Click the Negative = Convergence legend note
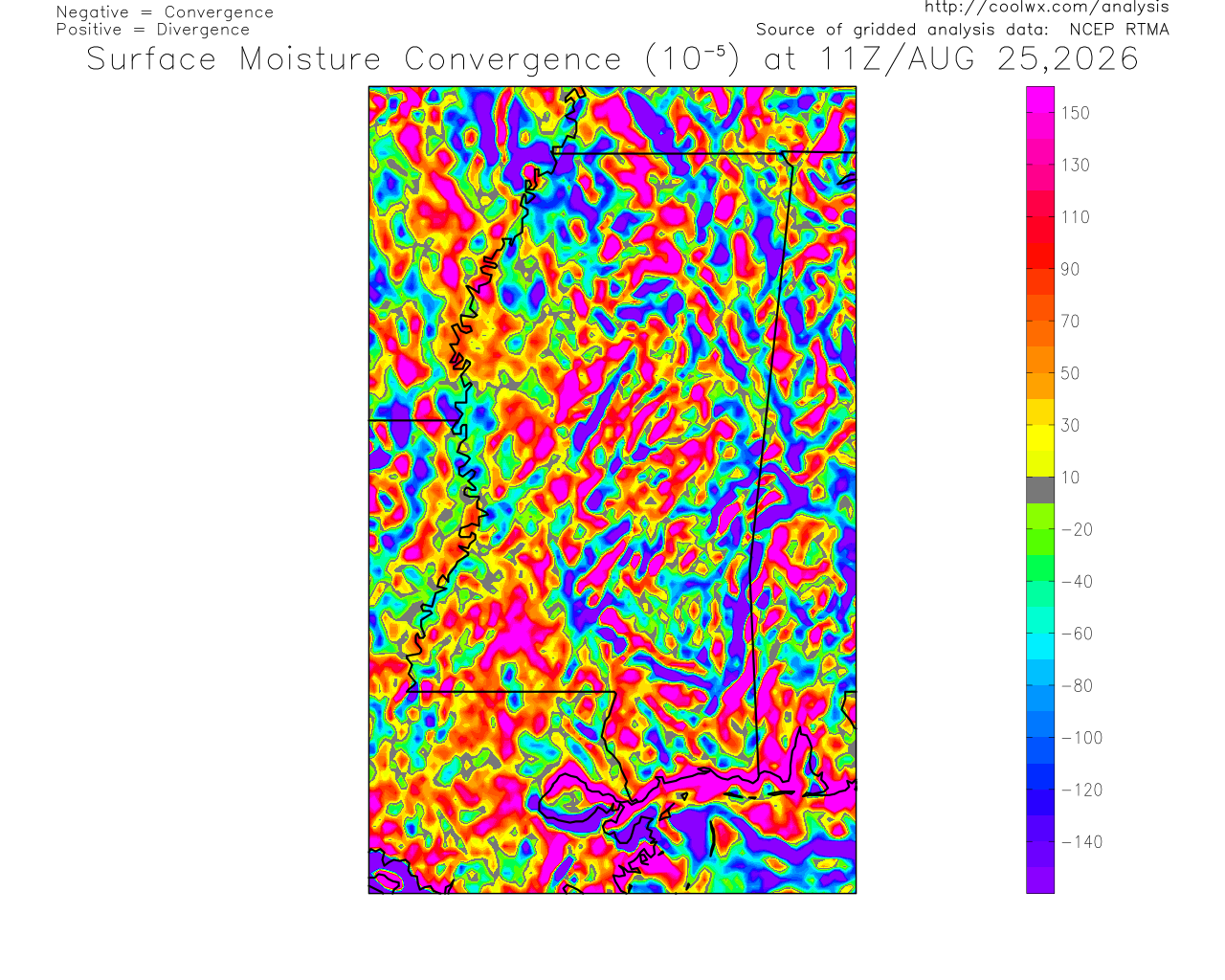Viewport: 1225px width, 980px height. click(x=165, y=12)
